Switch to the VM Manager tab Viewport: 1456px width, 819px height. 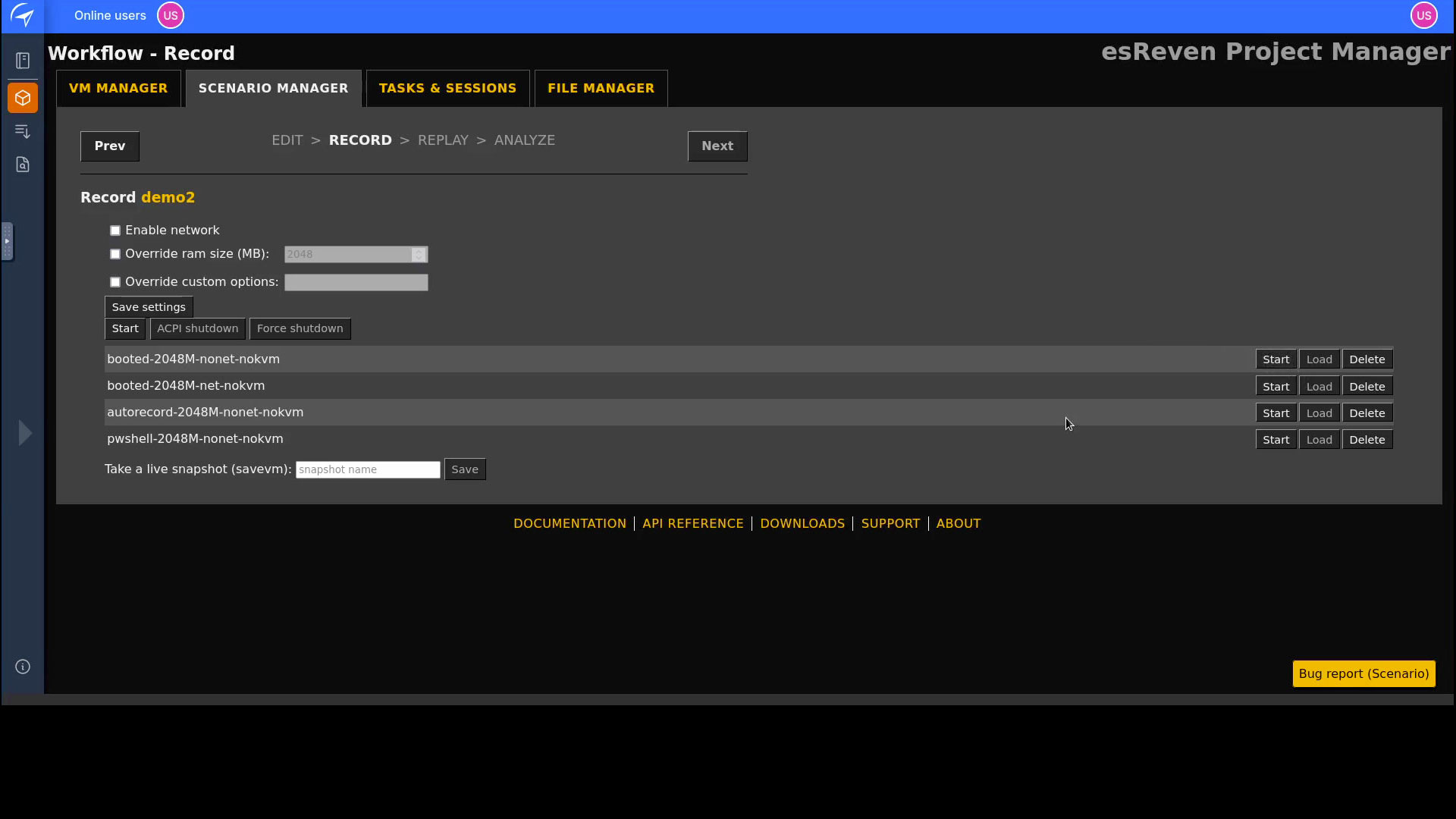(x=118, y=89)
